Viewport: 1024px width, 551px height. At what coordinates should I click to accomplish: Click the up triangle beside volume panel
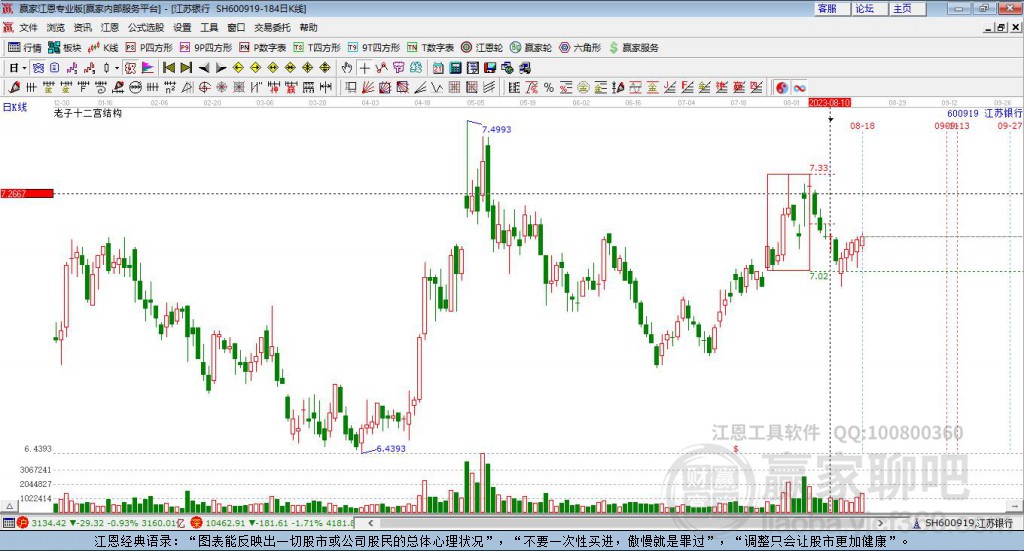[x=10, y=506]
